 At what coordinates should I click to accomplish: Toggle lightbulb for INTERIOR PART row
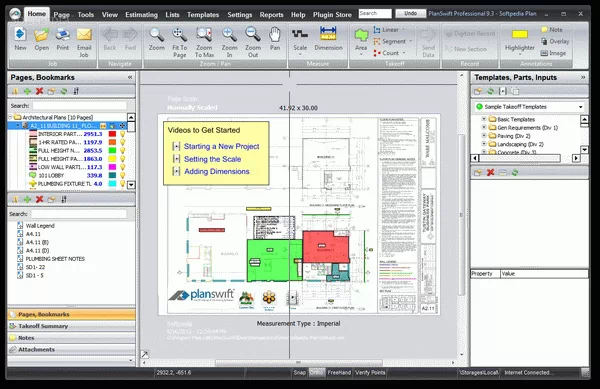[122, 134]
